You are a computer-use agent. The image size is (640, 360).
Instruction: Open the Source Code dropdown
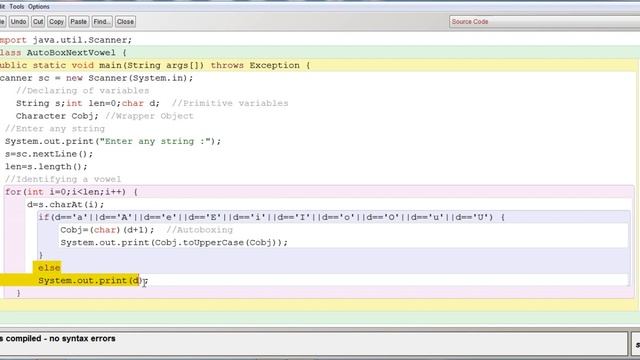coord(544,22)
